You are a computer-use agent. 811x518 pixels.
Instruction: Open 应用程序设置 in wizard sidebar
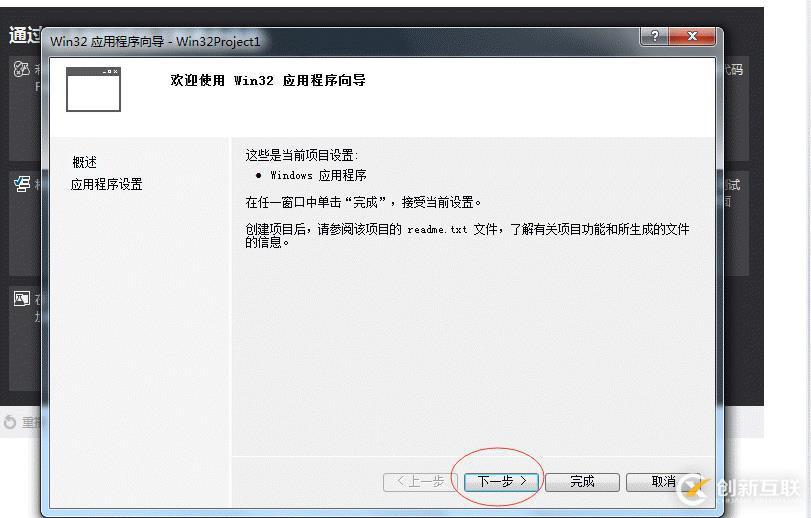click(x=107, y=185)
